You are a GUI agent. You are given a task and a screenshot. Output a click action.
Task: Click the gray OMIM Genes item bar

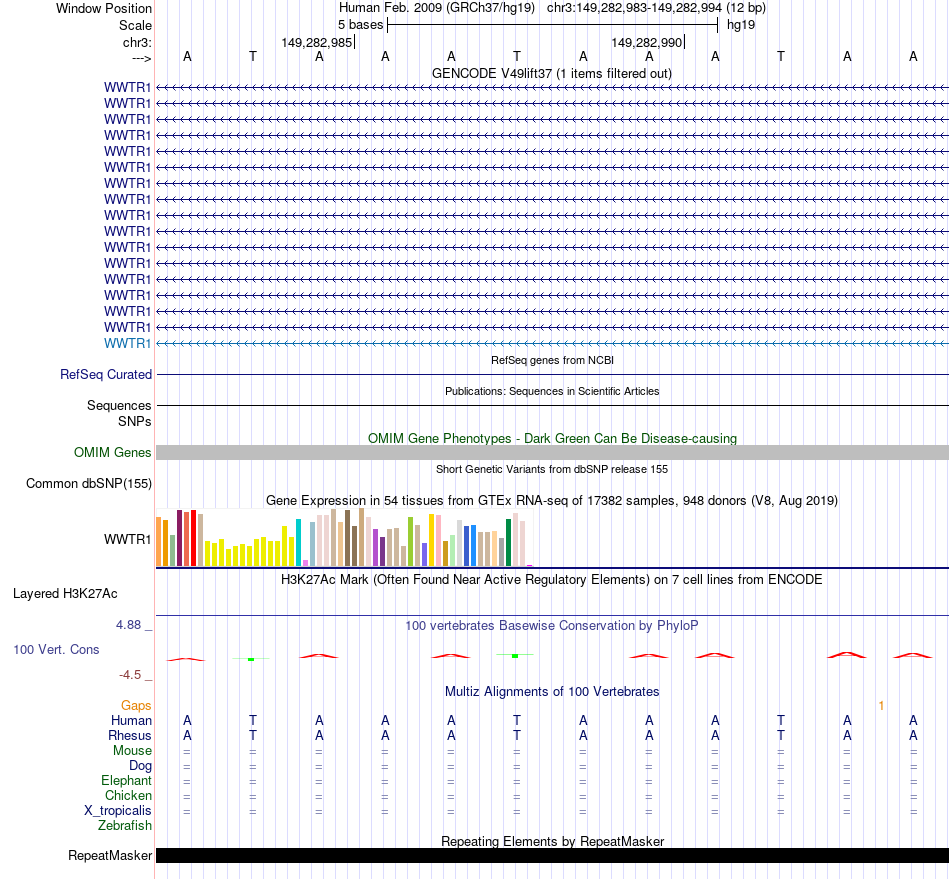(x=552, y=453)
